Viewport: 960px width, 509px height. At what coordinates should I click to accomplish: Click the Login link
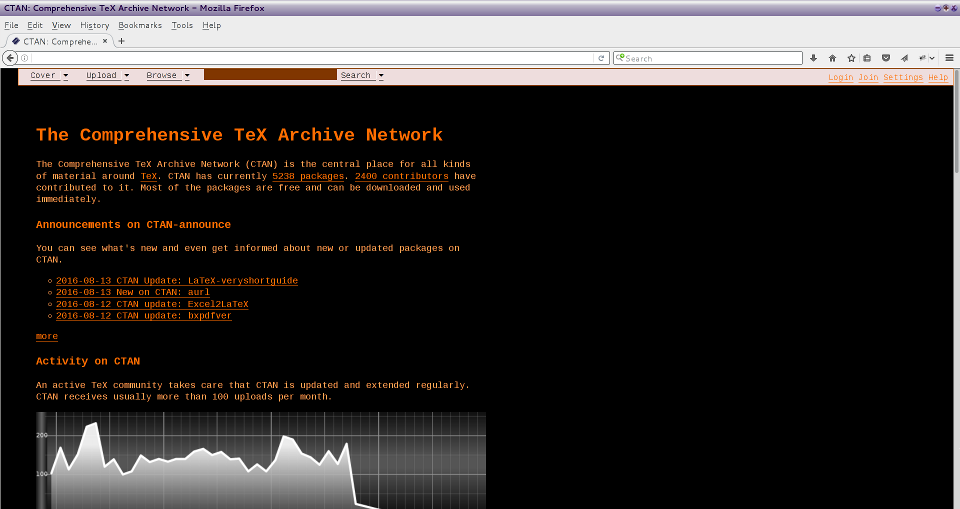point(841,77)
